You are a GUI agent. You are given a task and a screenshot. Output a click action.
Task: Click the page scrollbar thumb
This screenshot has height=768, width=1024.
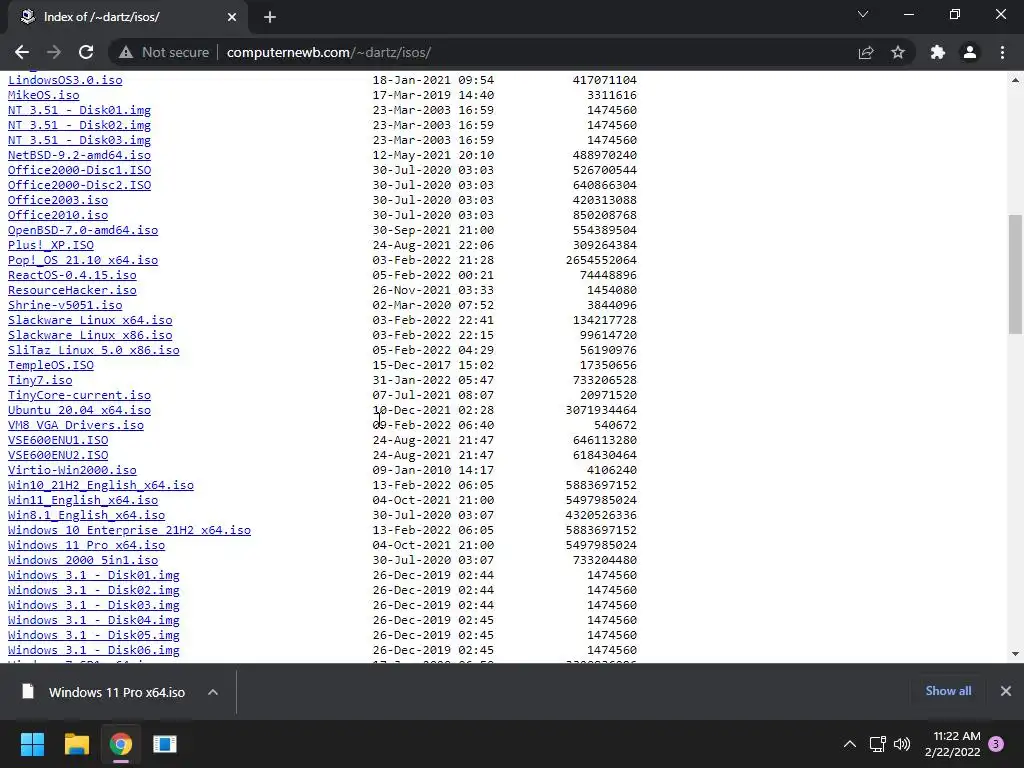pos(1015,274)
